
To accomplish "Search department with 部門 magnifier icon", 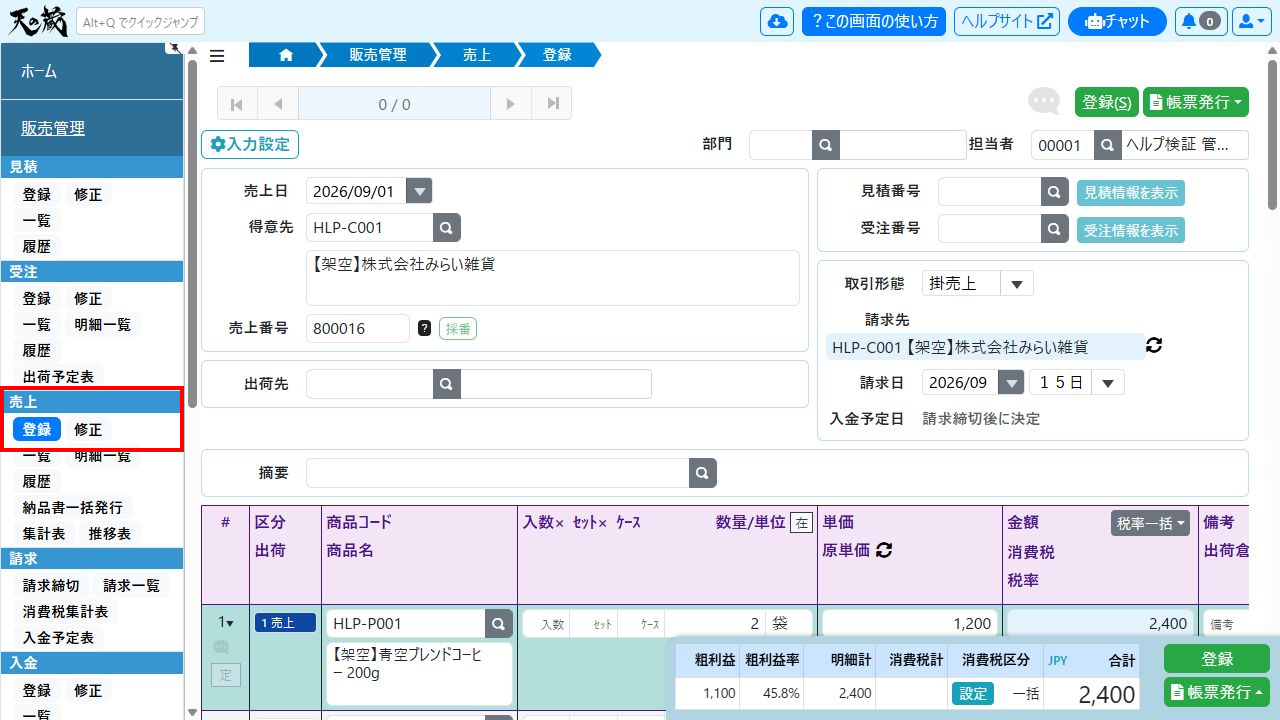I will 826,145.
